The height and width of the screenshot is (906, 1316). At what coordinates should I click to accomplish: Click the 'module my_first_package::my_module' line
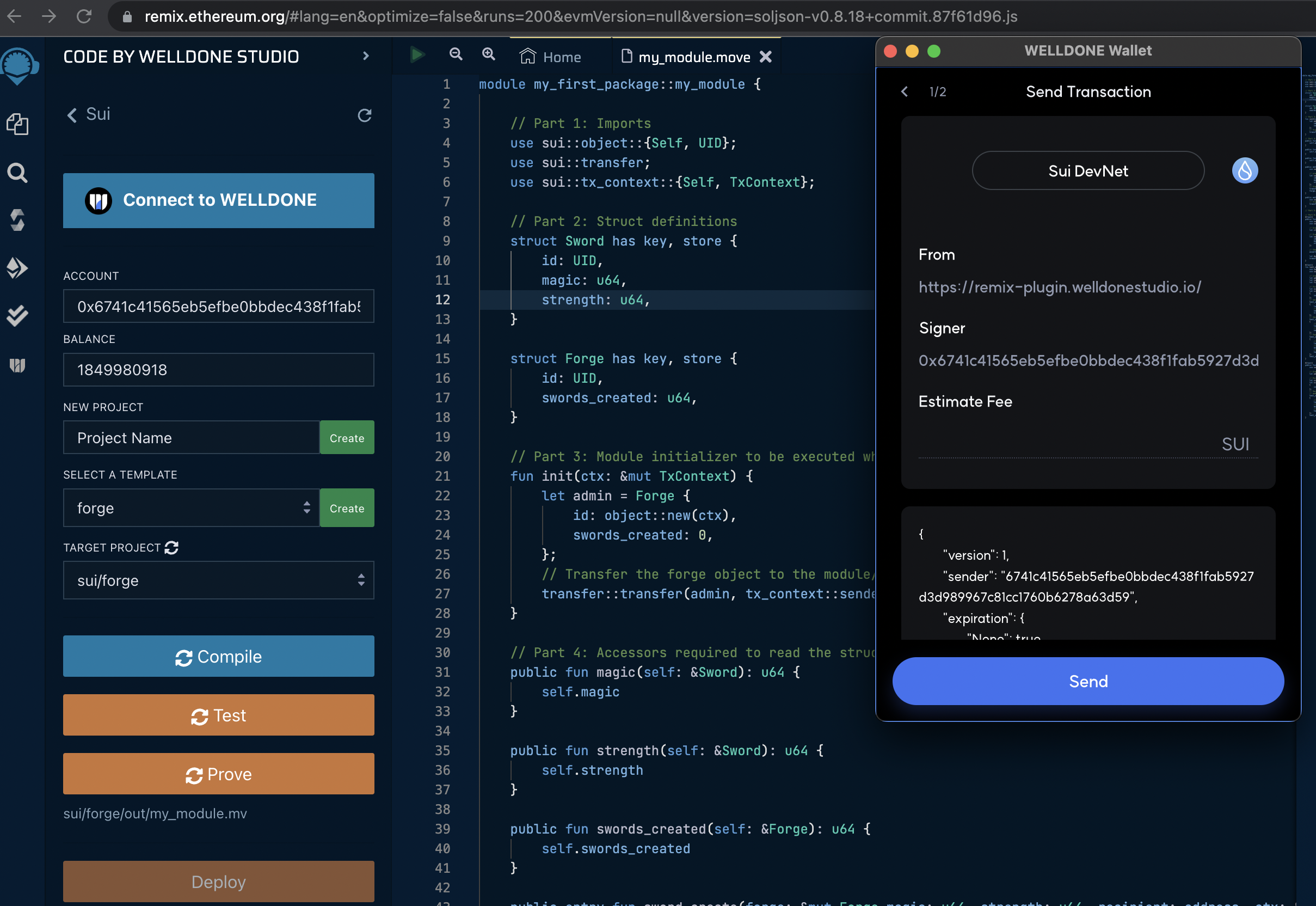(x=620, y=84)
